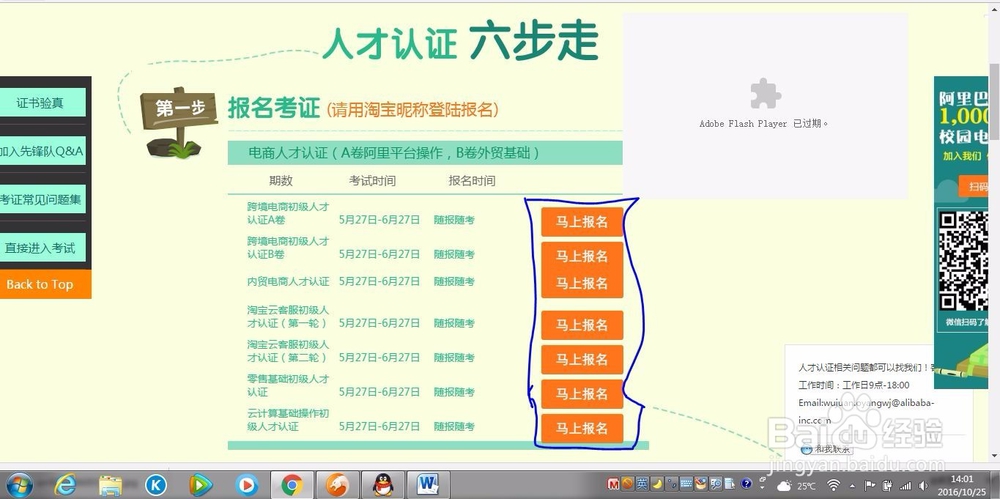Viewport: 1000px width, 499px height.
Task: Click the 工作时间：工作日9点-18:00 text
Action: 854,385
